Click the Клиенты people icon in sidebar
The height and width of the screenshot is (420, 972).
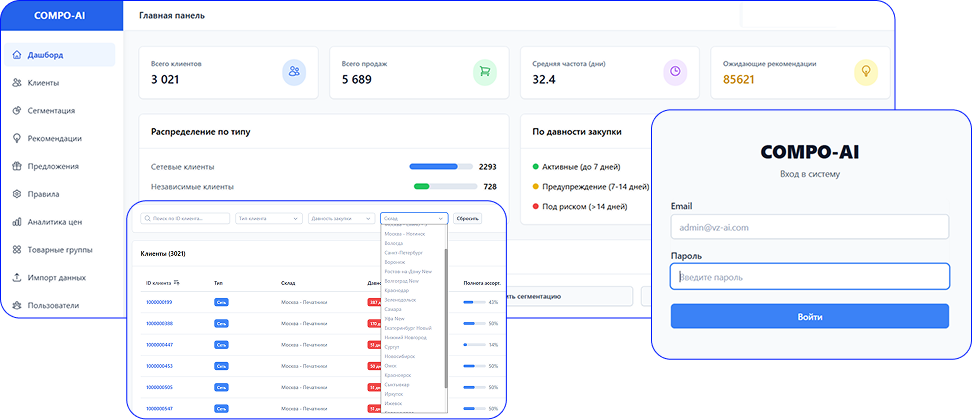[18, 83]
